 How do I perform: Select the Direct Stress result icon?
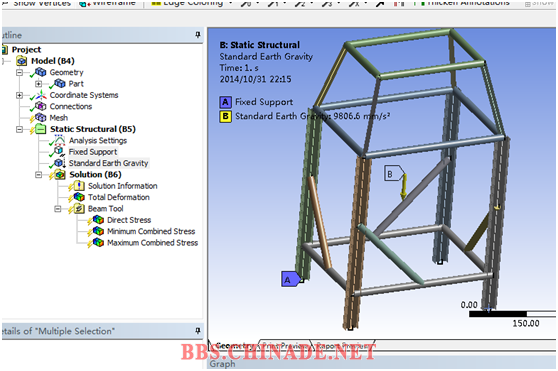point(98,220)
